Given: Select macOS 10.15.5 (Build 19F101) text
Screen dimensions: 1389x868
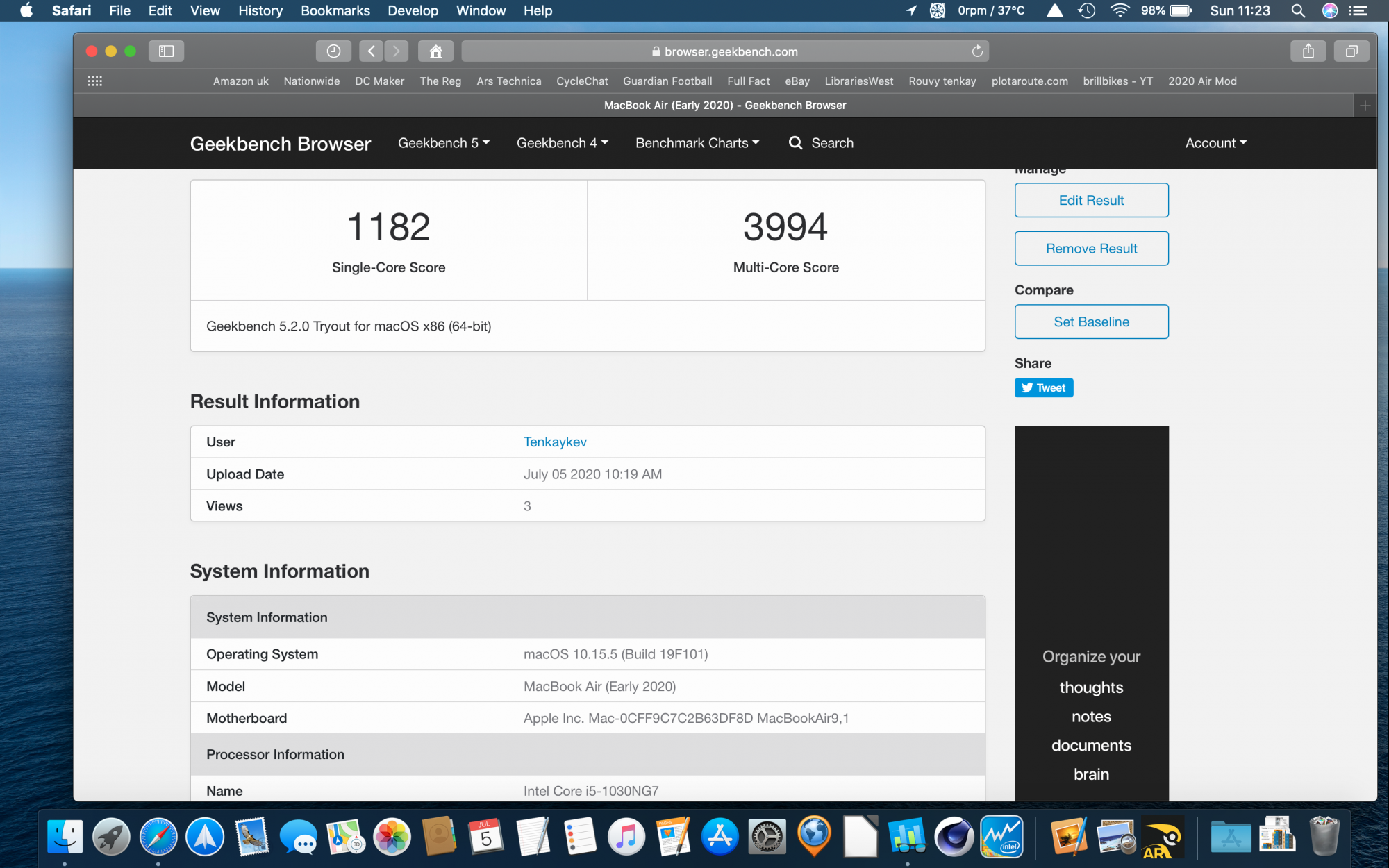Looking at the screenshot, I should point(615,654).
